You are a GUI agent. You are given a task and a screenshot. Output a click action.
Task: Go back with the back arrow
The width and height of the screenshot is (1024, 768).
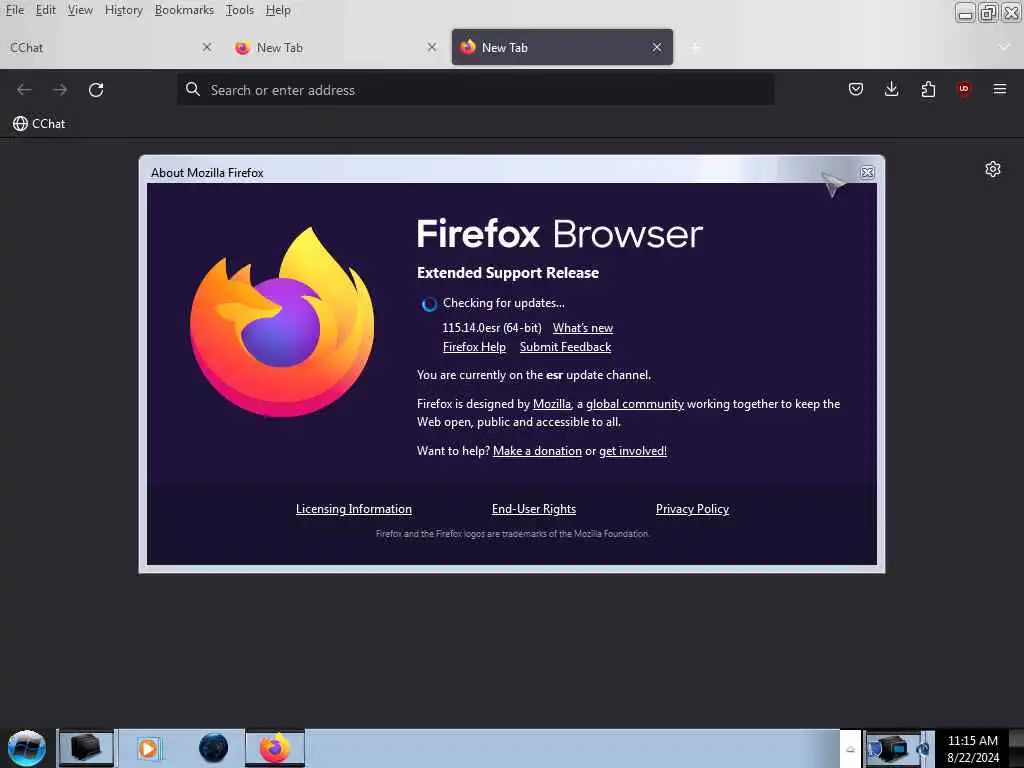(x=24, y=89)
